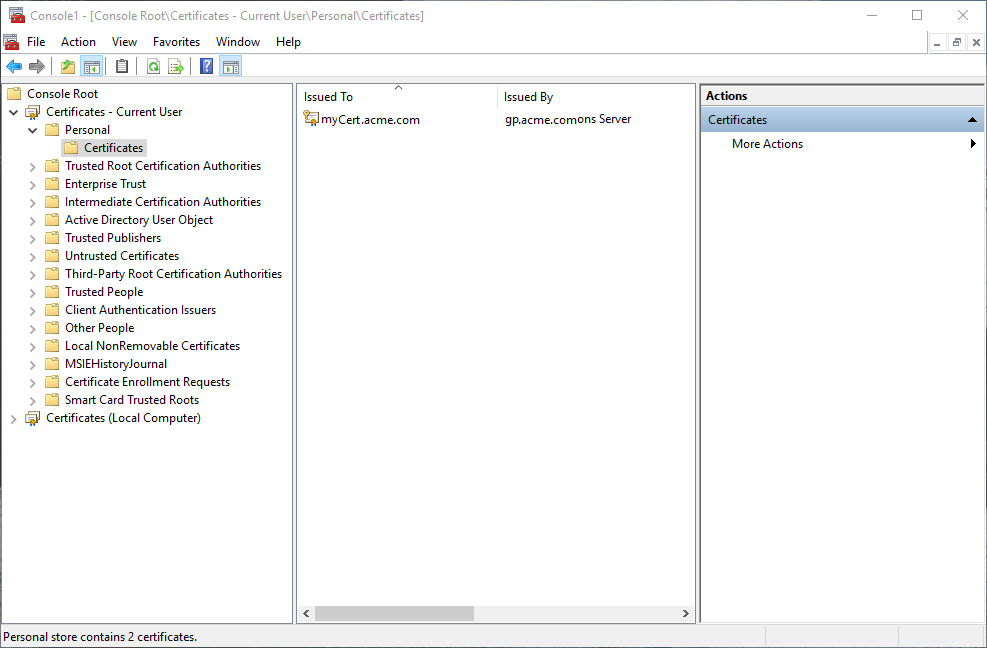Click the Export List toolbar icon

176,67
